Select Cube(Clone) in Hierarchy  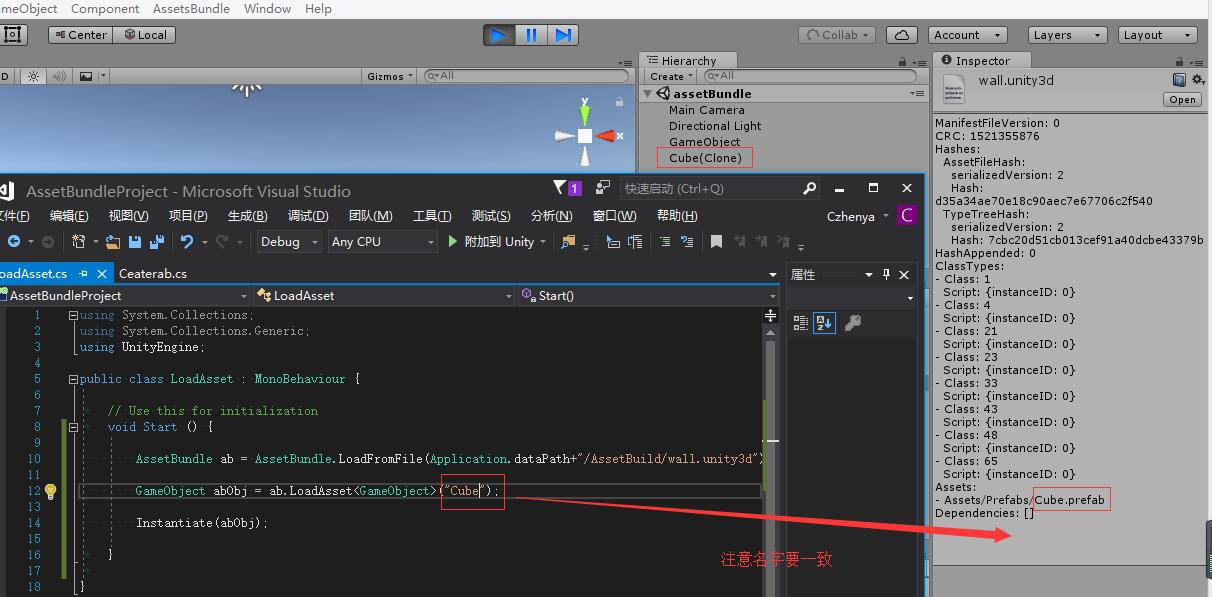705,158
